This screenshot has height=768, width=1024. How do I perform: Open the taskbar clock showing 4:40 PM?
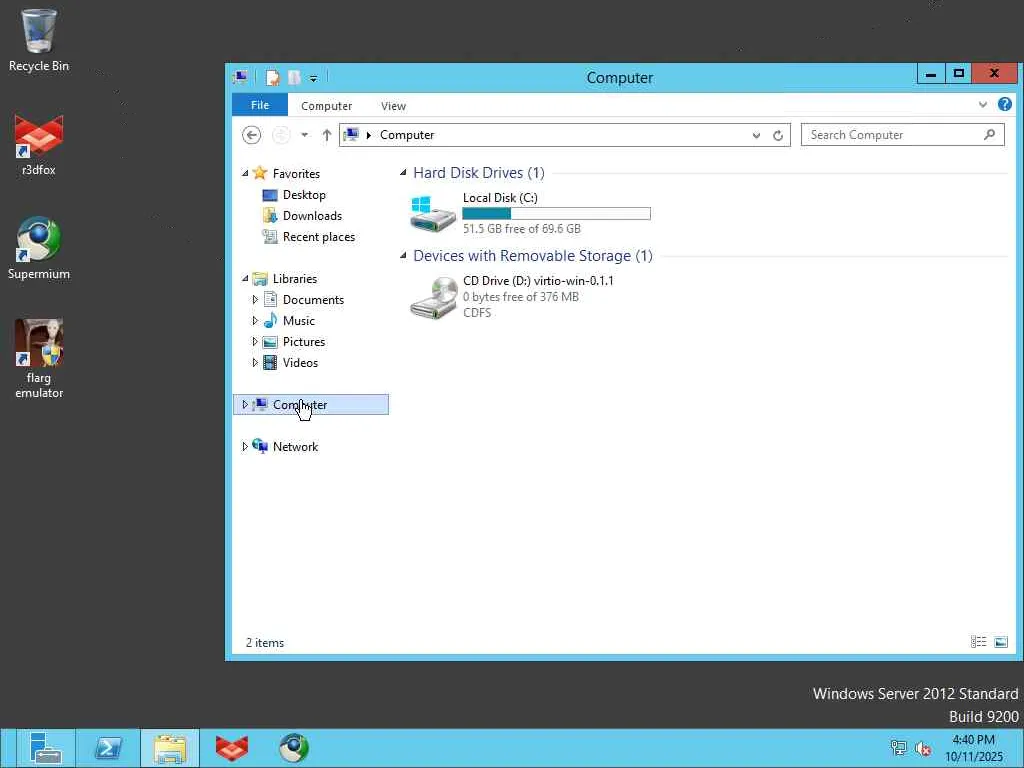pyautogui.click(x=974, y=748)
